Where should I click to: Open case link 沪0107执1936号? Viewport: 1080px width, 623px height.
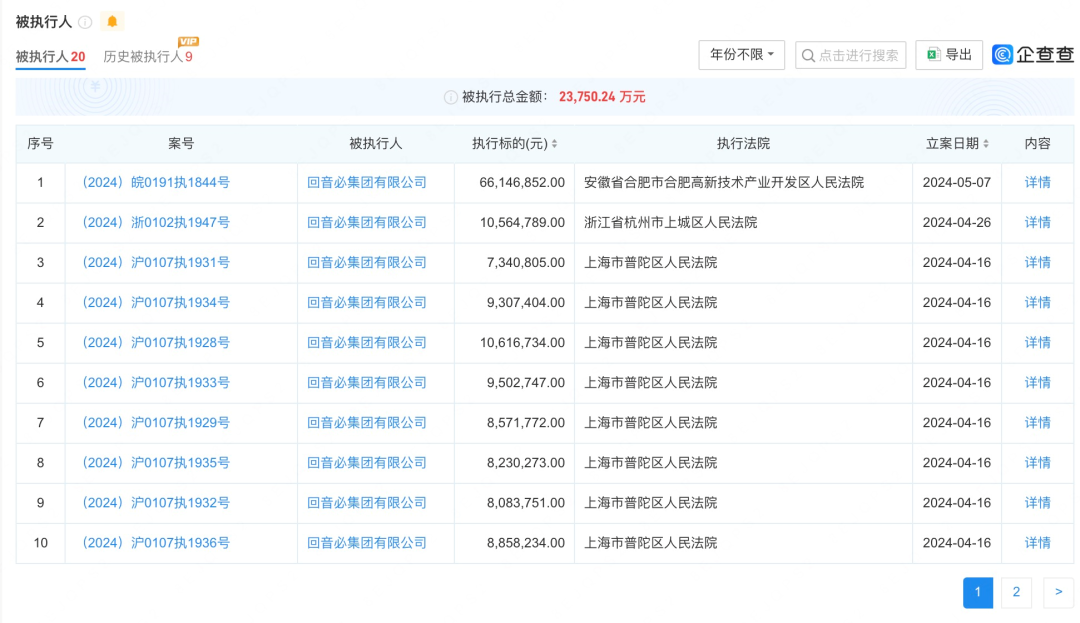(156, 543)
